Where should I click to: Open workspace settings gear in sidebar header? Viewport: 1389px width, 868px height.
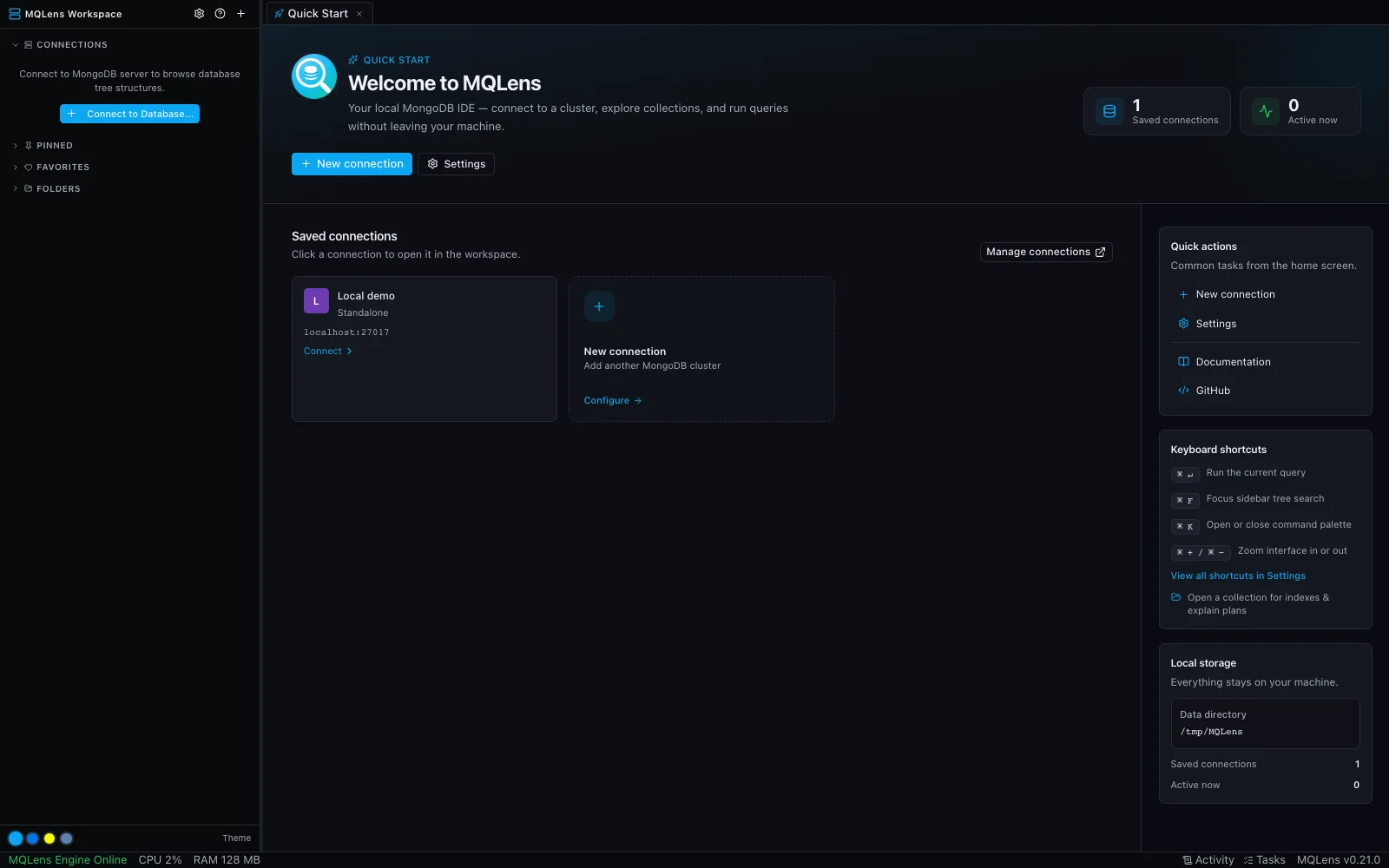click(199, 14)
